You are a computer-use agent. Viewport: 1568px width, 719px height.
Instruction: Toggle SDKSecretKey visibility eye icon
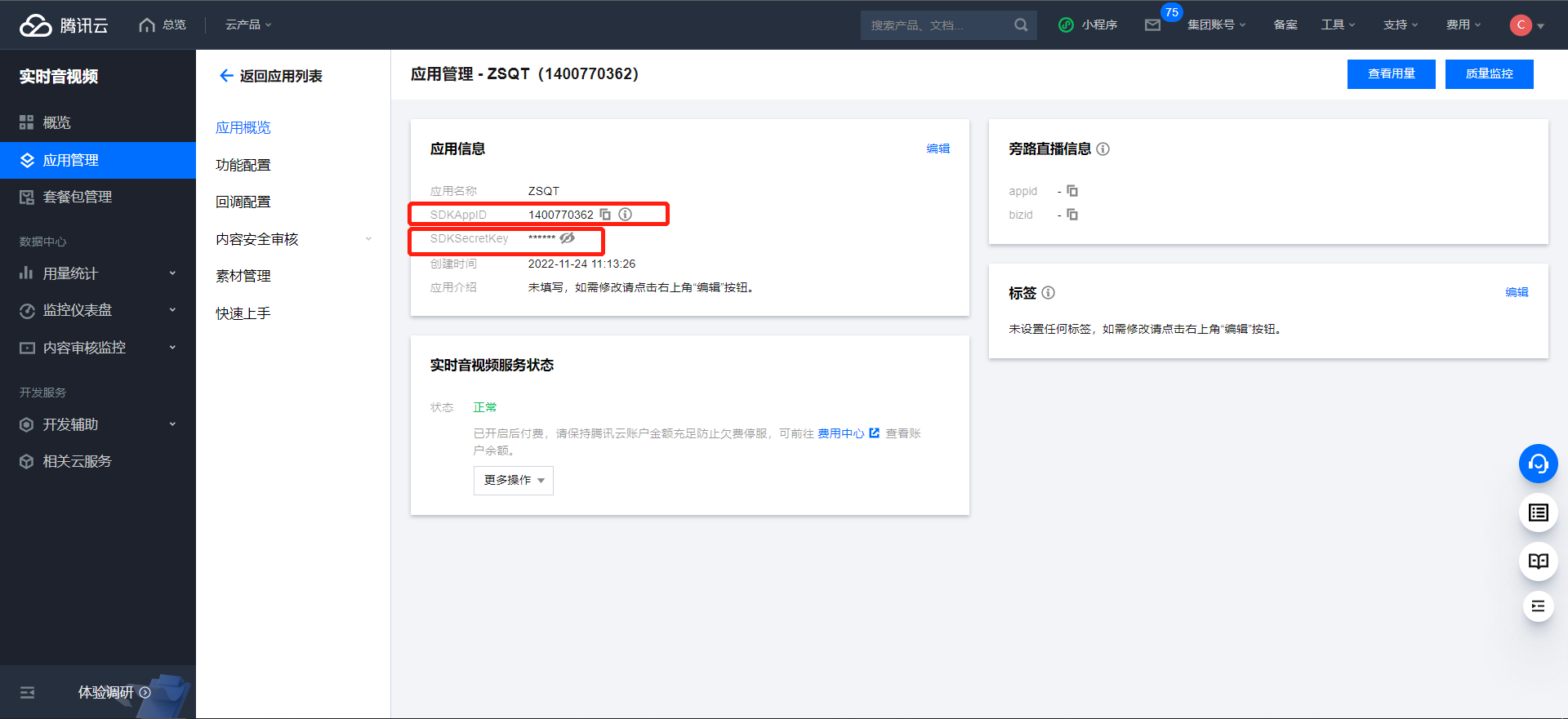[x=567, y=238]
